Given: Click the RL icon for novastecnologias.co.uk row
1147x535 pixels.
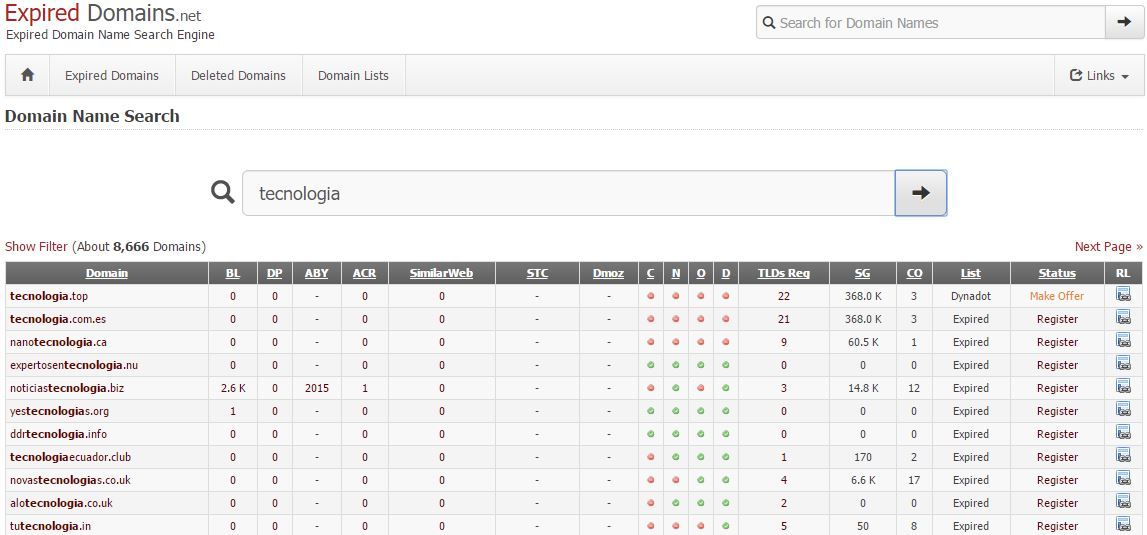Looking at the screenshot, I should [x=1123, y=480].
